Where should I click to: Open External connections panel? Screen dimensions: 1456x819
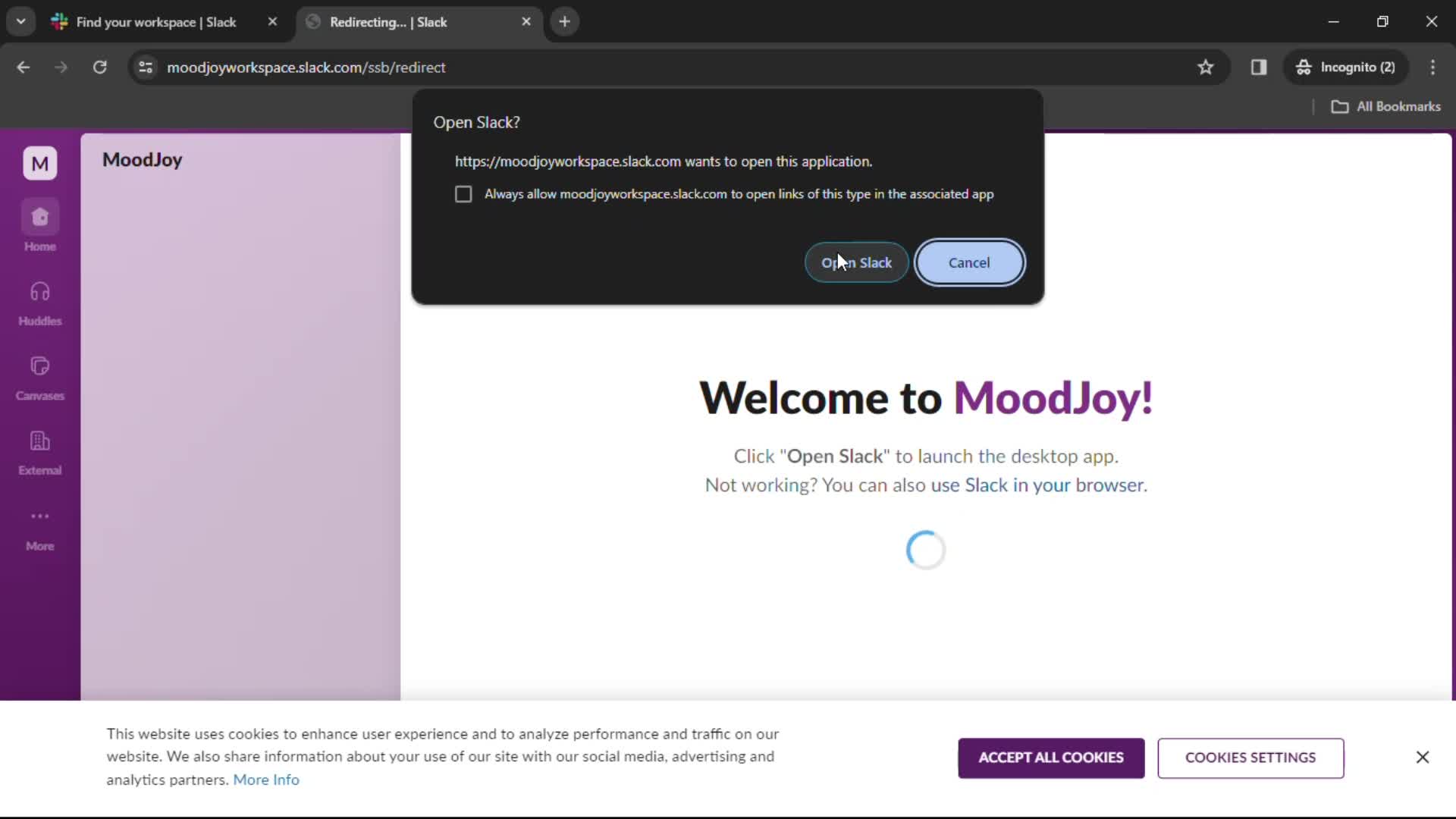(x=40, y=450)
